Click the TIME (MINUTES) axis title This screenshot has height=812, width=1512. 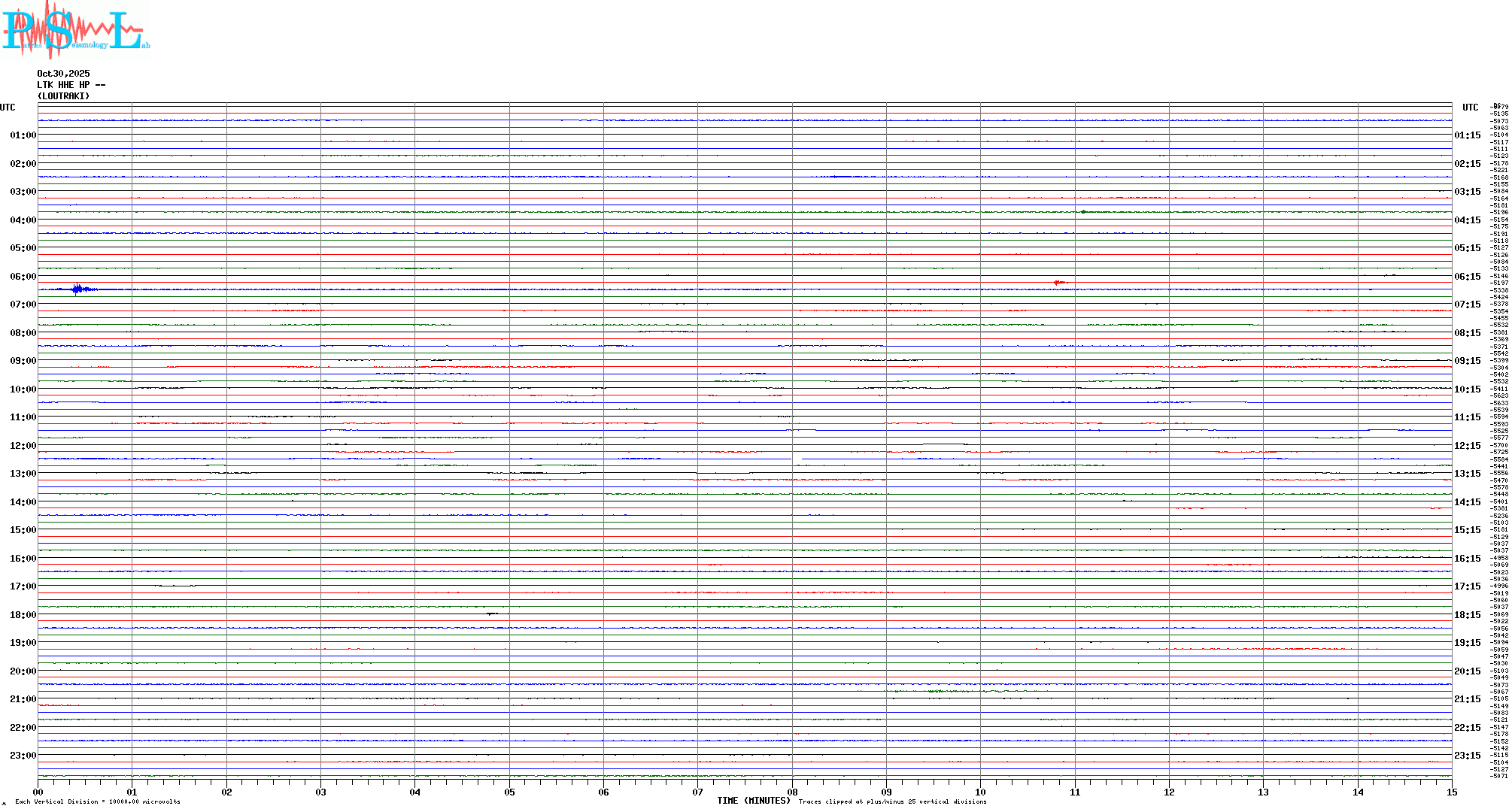pos(753,801)
